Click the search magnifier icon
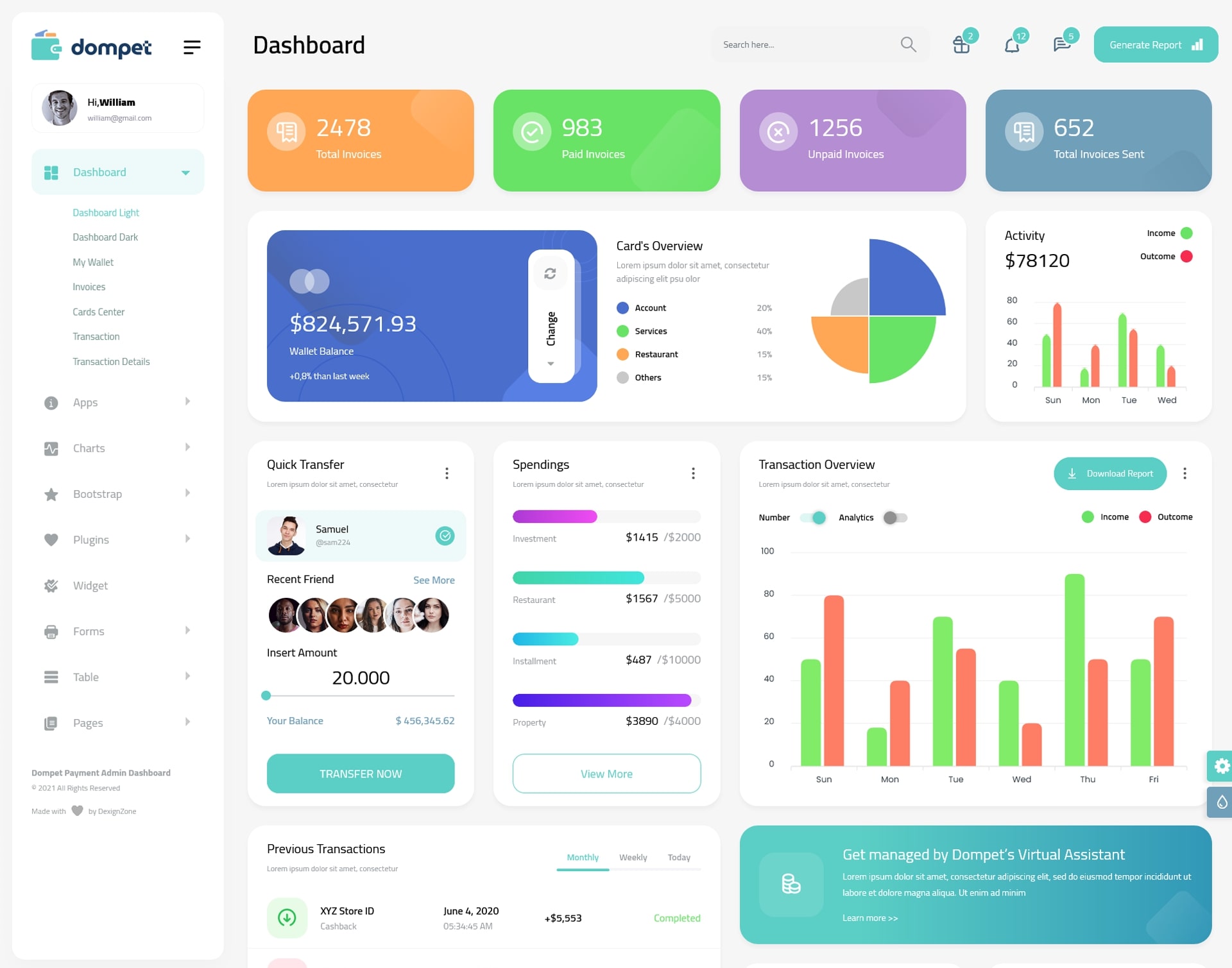Viewport: 1232px width, 968px height. click(907, 44)
